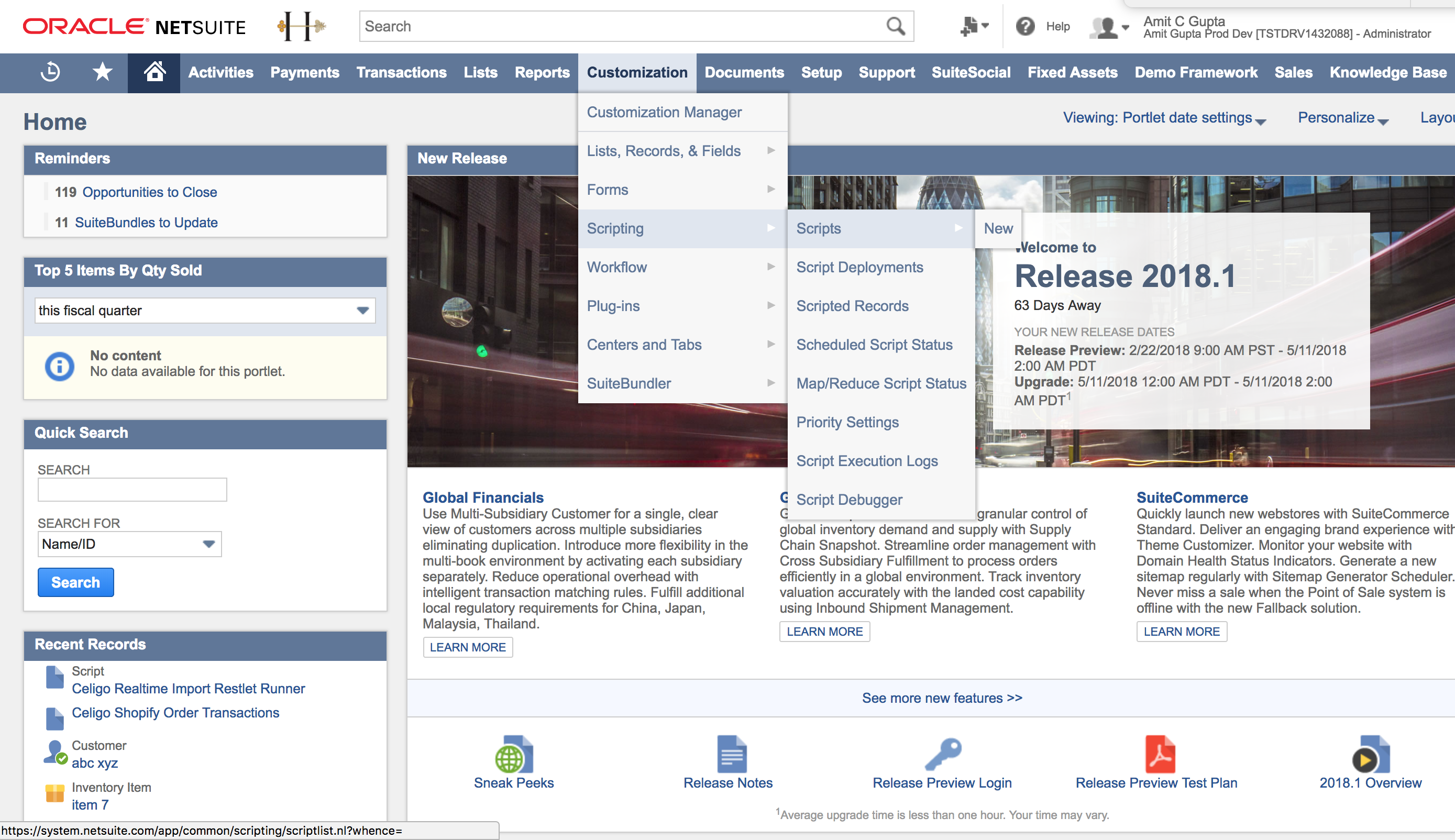The height and width of the screenshot is (840, 1455).
Task: Open the Transactions tab
Action: click(x=402, y=73)
